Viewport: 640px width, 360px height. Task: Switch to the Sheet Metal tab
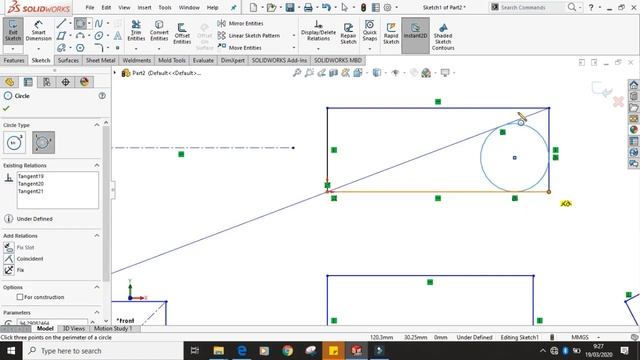click(100, 60)
